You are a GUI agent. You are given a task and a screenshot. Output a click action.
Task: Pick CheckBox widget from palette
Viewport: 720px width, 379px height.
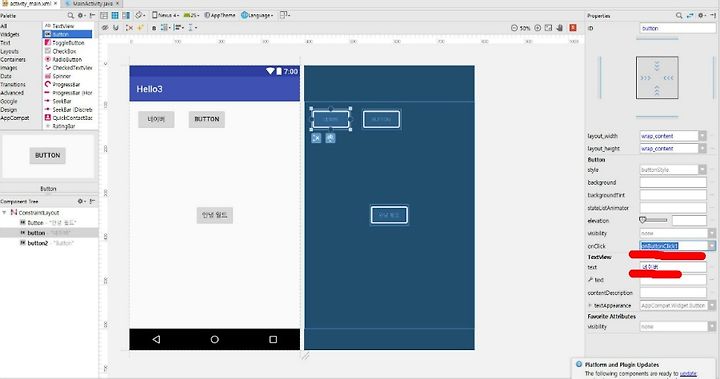[x=64, y=51]
